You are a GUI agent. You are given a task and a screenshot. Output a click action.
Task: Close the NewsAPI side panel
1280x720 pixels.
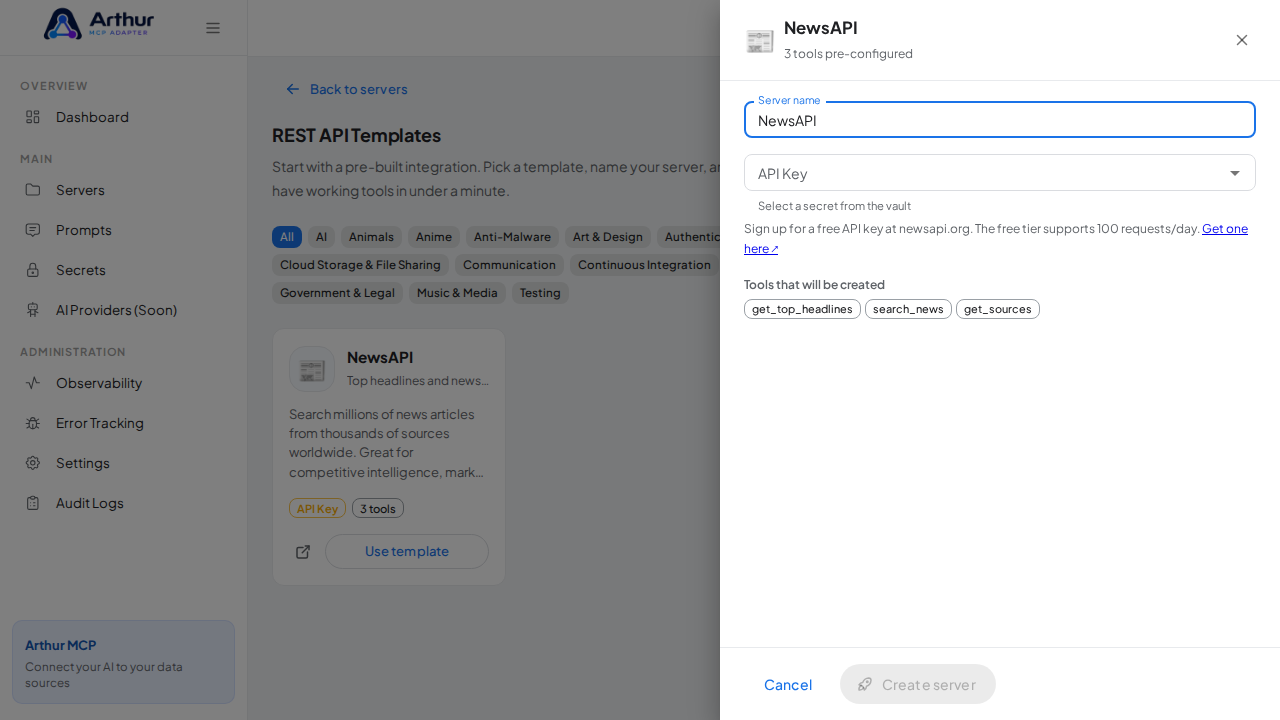pyautogui.click(x=1242, y=40)
